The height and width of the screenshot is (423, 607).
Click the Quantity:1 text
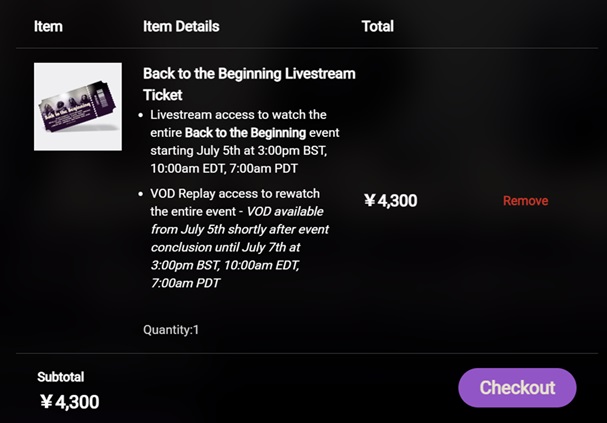pos(171,329)
